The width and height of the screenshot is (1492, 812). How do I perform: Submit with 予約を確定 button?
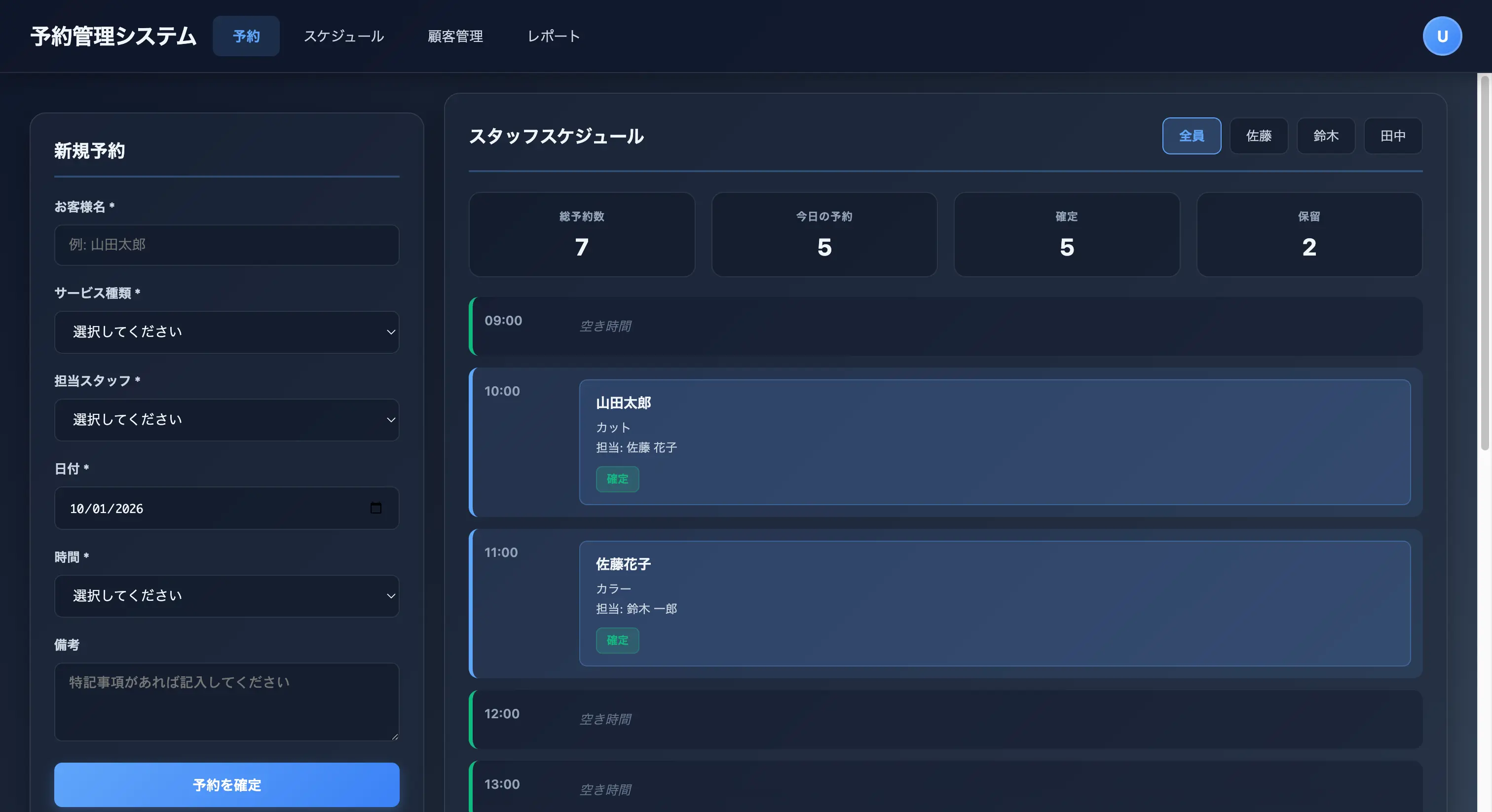226,785
